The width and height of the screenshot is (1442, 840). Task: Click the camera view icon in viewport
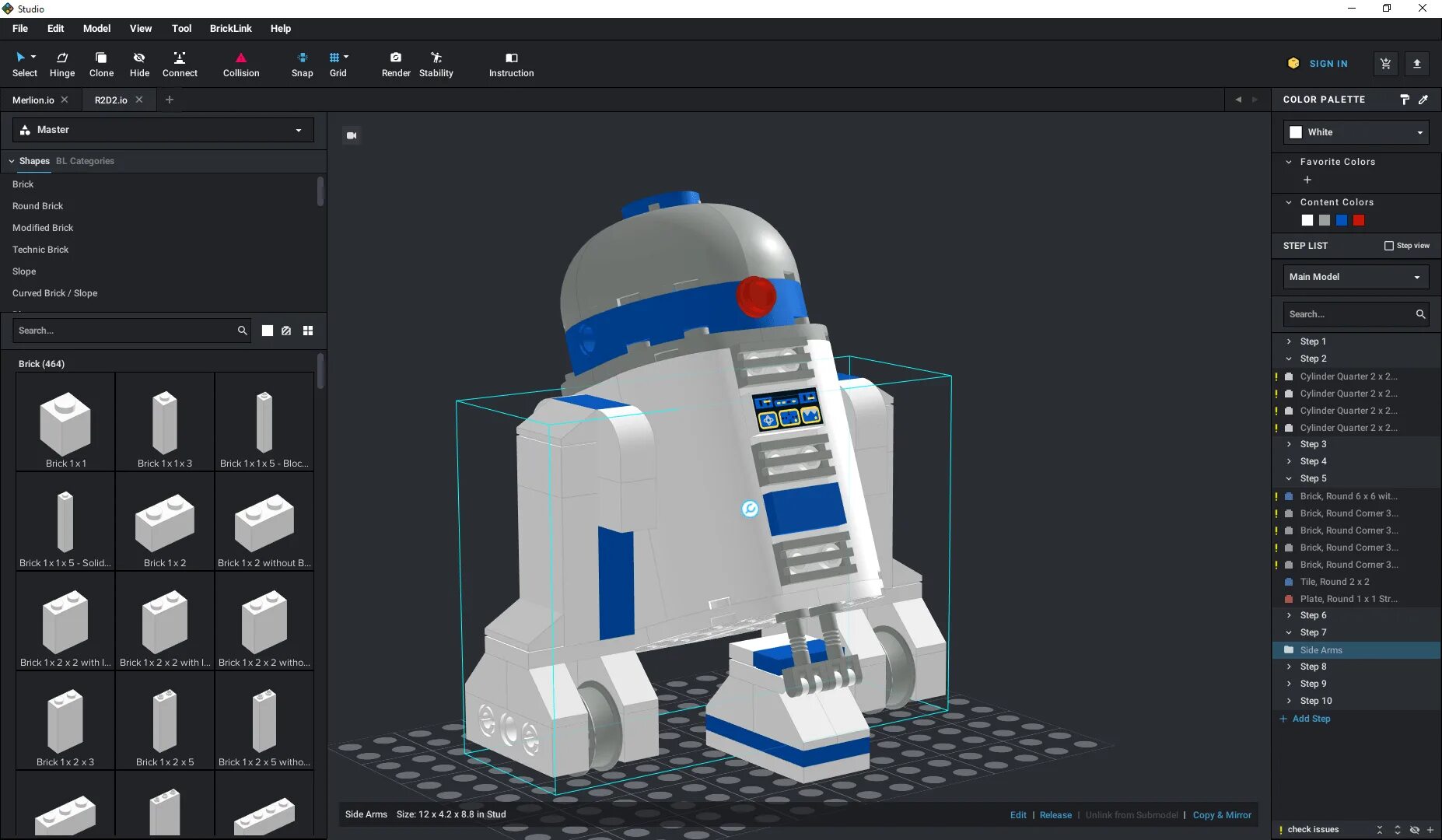pos(352,135)
